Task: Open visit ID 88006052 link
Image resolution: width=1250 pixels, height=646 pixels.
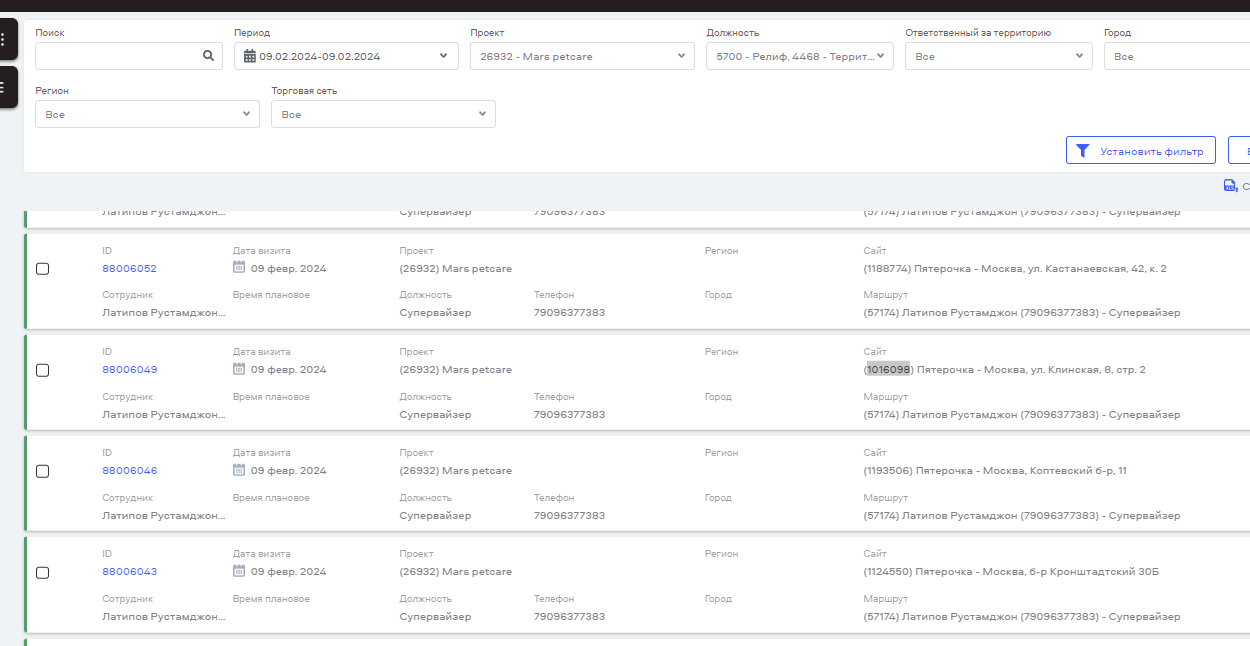Action: click(x=129, y=268)
